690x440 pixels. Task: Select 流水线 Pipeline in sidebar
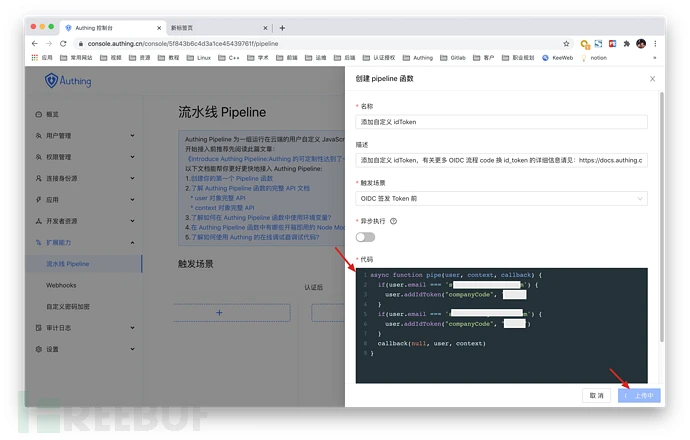tap(84, 264)
